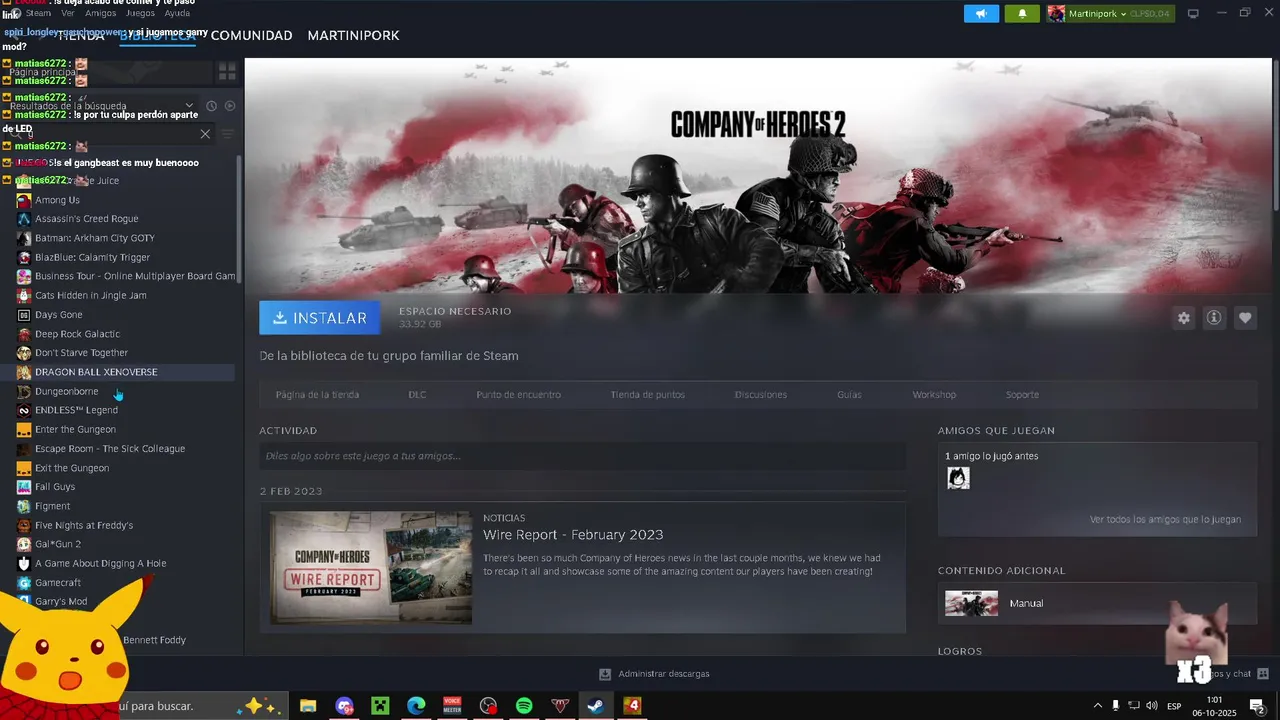The height and width of the screenshot is (720, 1280).
Task: Open Wire Report February 2023 news thumbnail
Action: (x=370, y=567)
